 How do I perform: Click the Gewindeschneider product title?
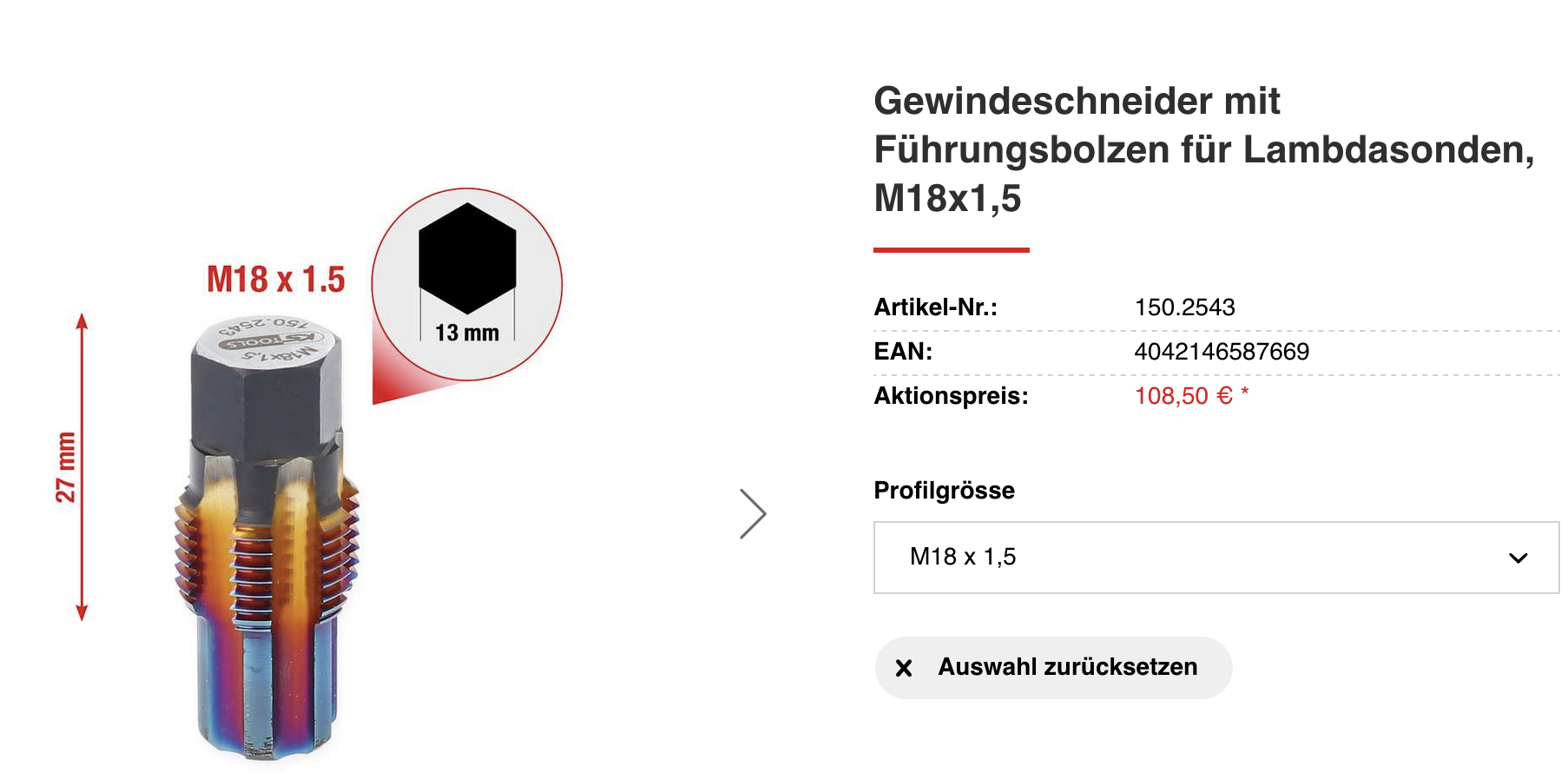pos(1203,149)
